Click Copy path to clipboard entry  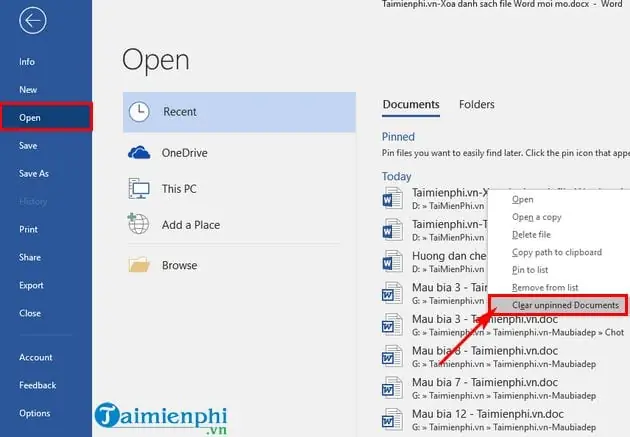(x=557, y=252)
